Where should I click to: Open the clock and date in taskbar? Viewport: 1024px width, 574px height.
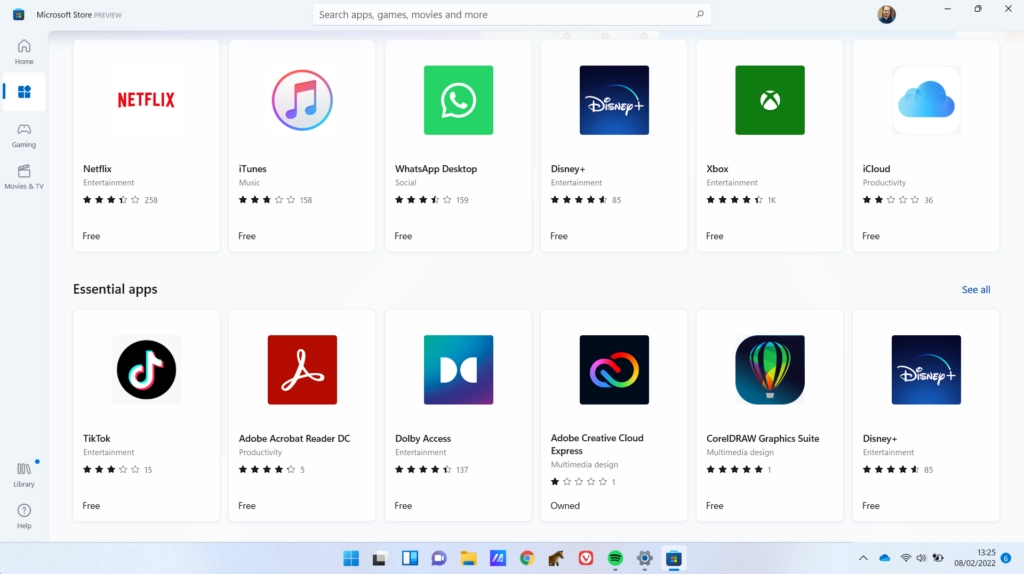(x=974, y=558)
